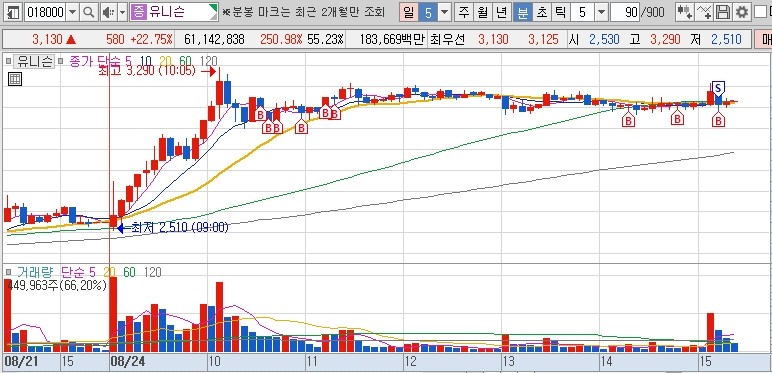The width and height of the screenshot is (772, 373).
Task: Select the 틱 tick chart button
Action: click(x=560, y=13)
